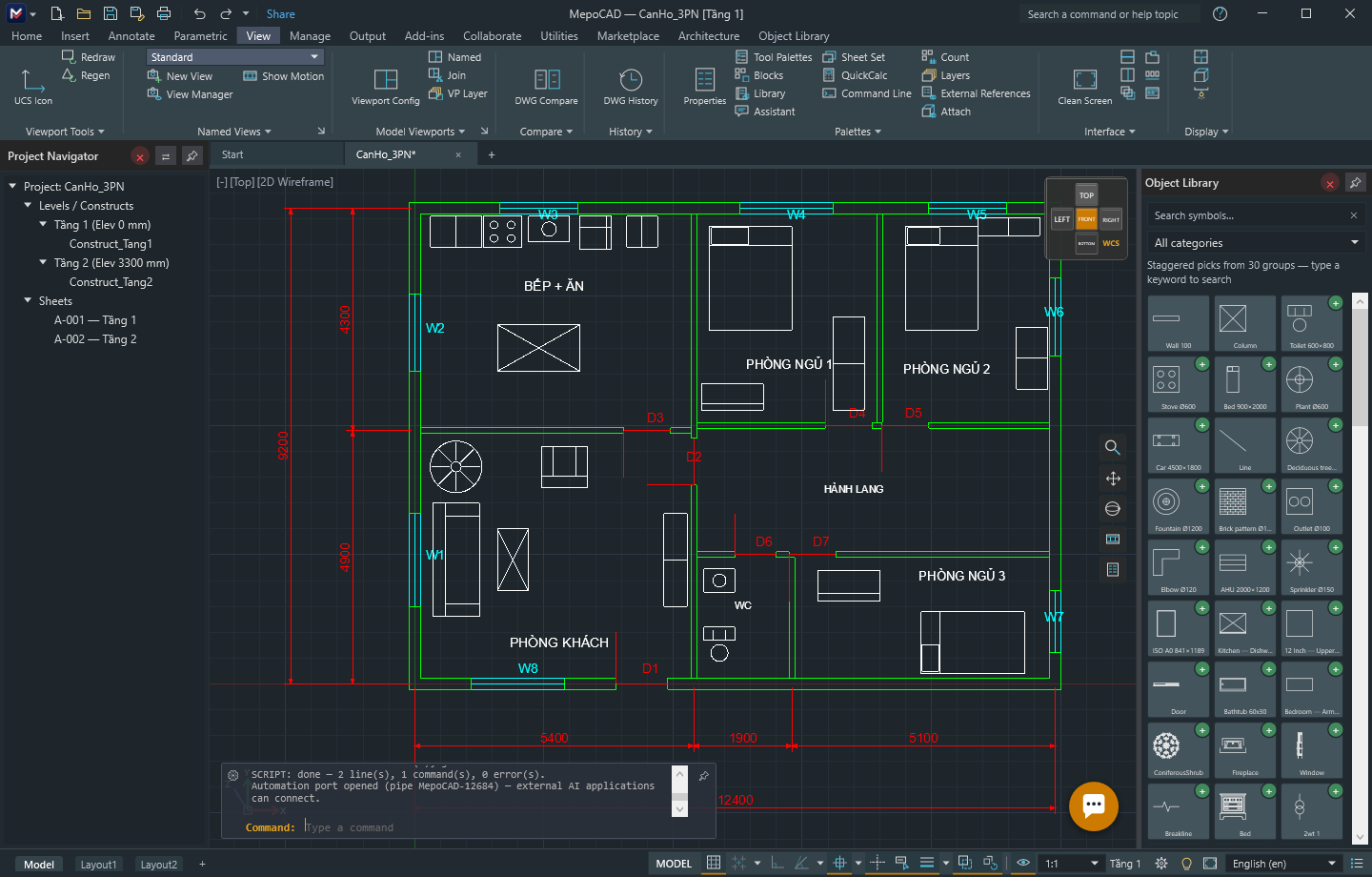Toggle annotation visibility eye in status bar
The image size is (1372, 877).
tap(1023, 864)
